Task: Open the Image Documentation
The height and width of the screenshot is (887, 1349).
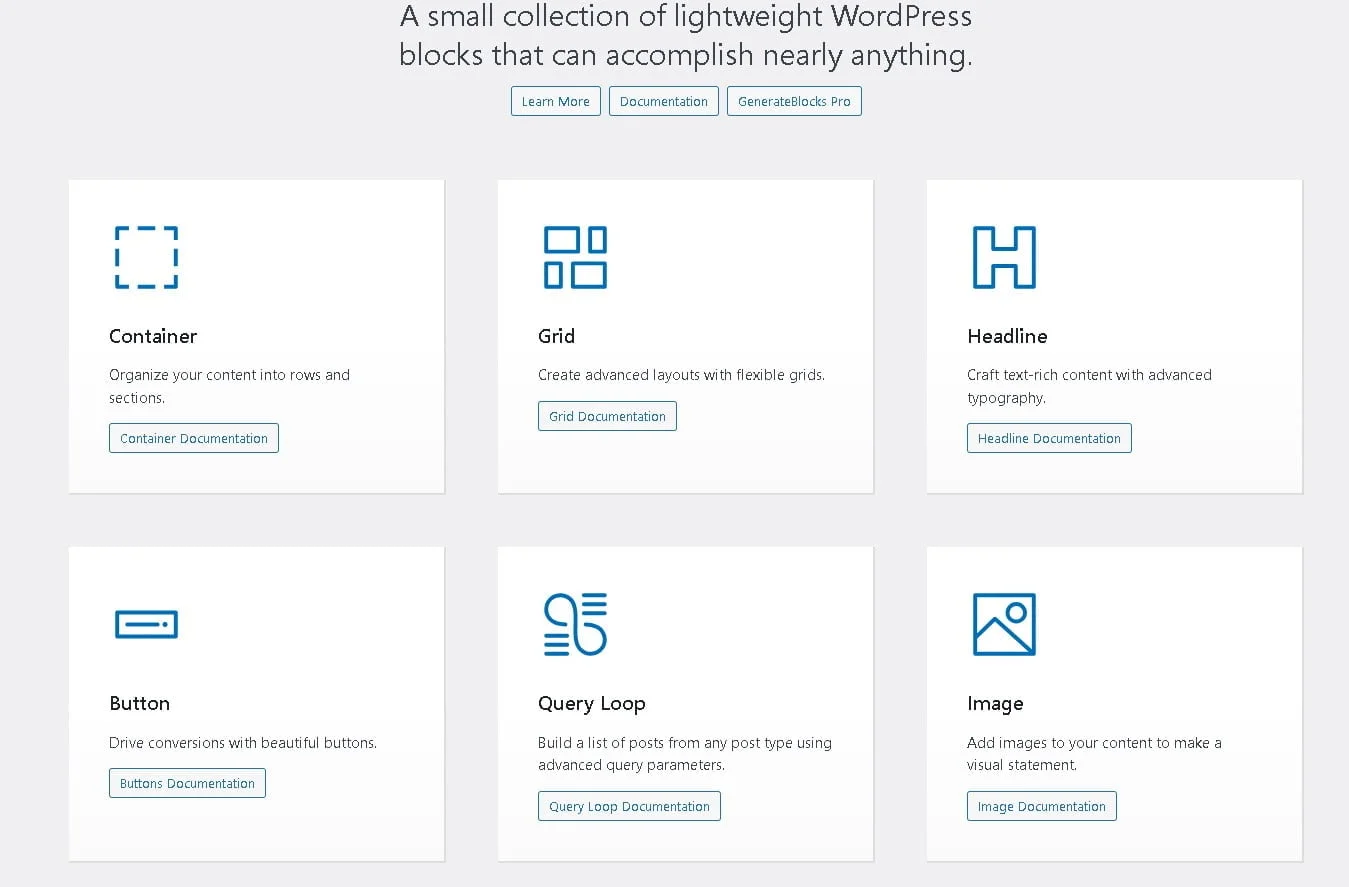Action: click(x=1041, y=805)
